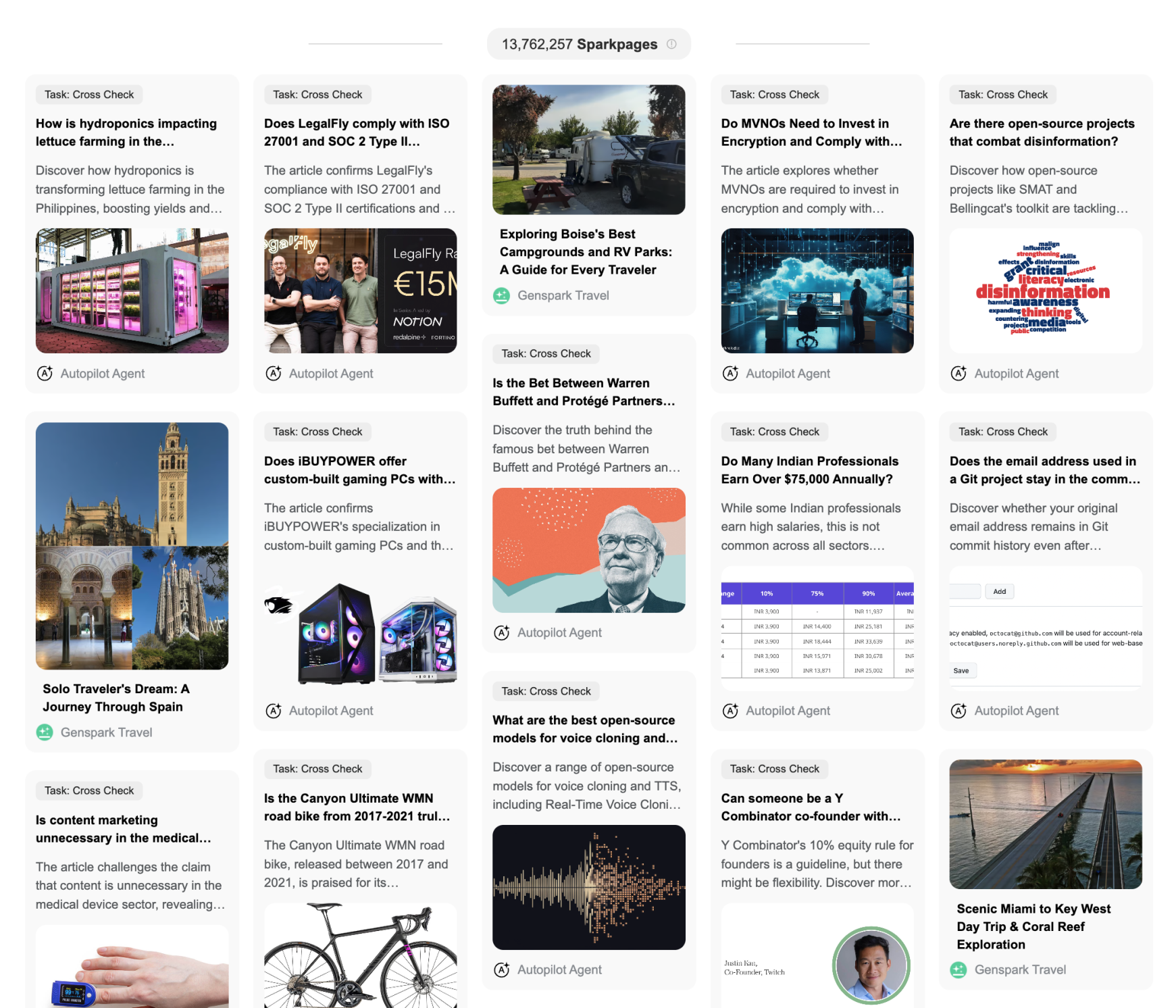1176x1008 pixels.
Task: Open the Miami to Key West Day Trip article
Action: coord(1033,926)
